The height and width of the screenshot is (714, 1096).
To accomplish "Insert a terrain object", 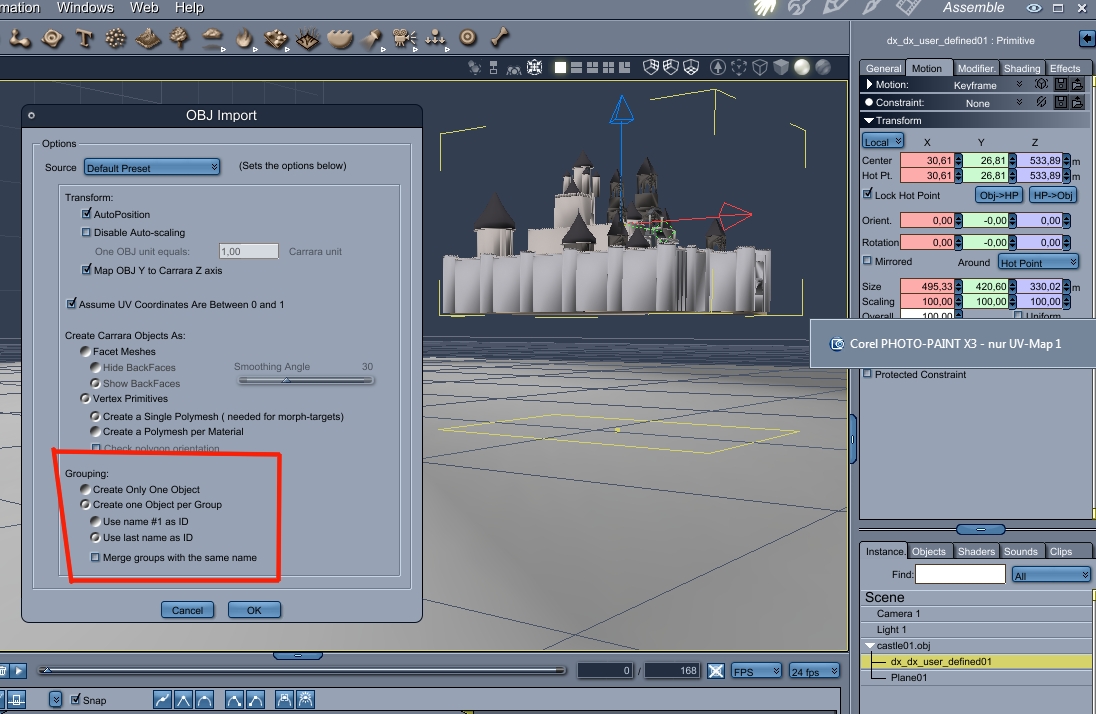I will [147, 38].
